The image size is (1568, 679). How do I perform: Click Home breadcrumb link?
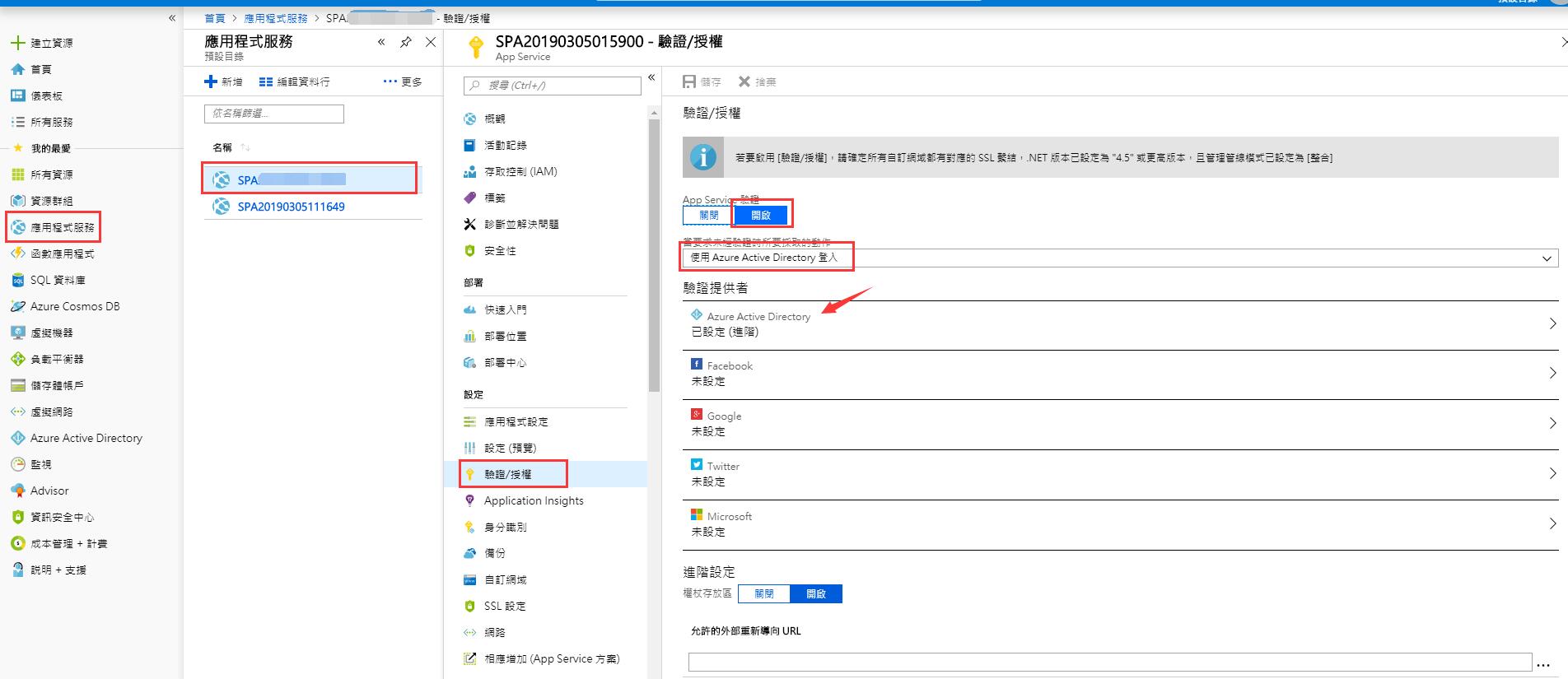(215, 18)
